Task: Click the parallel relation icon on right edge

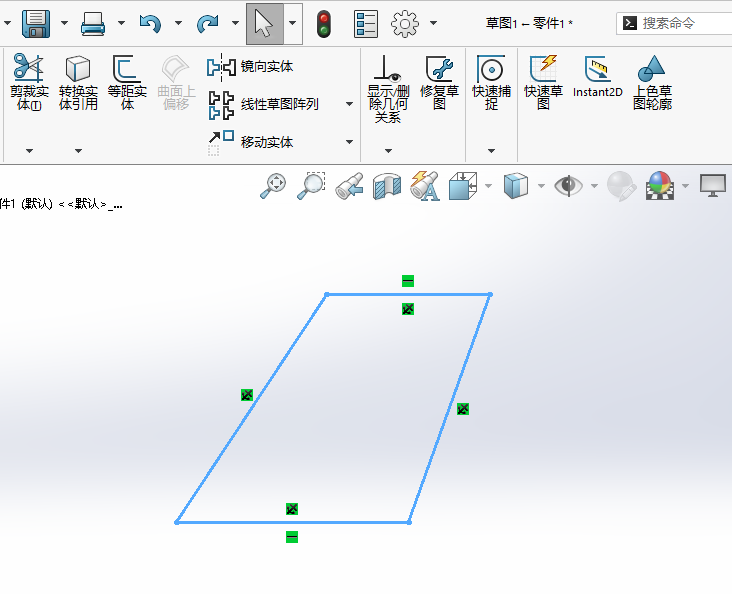Action: pos(463,409)
